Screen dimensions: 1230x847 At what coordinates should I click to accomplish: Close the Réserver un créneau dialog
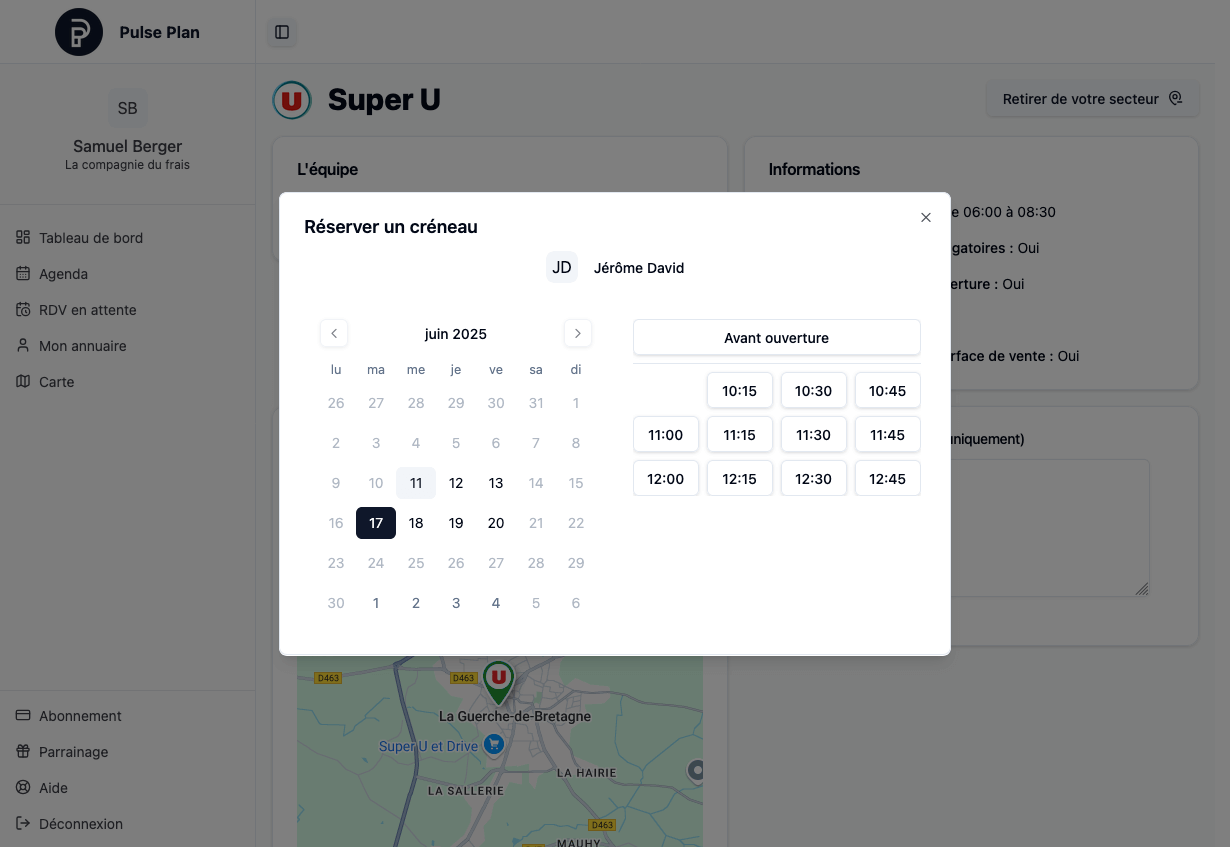pos(926,217)
